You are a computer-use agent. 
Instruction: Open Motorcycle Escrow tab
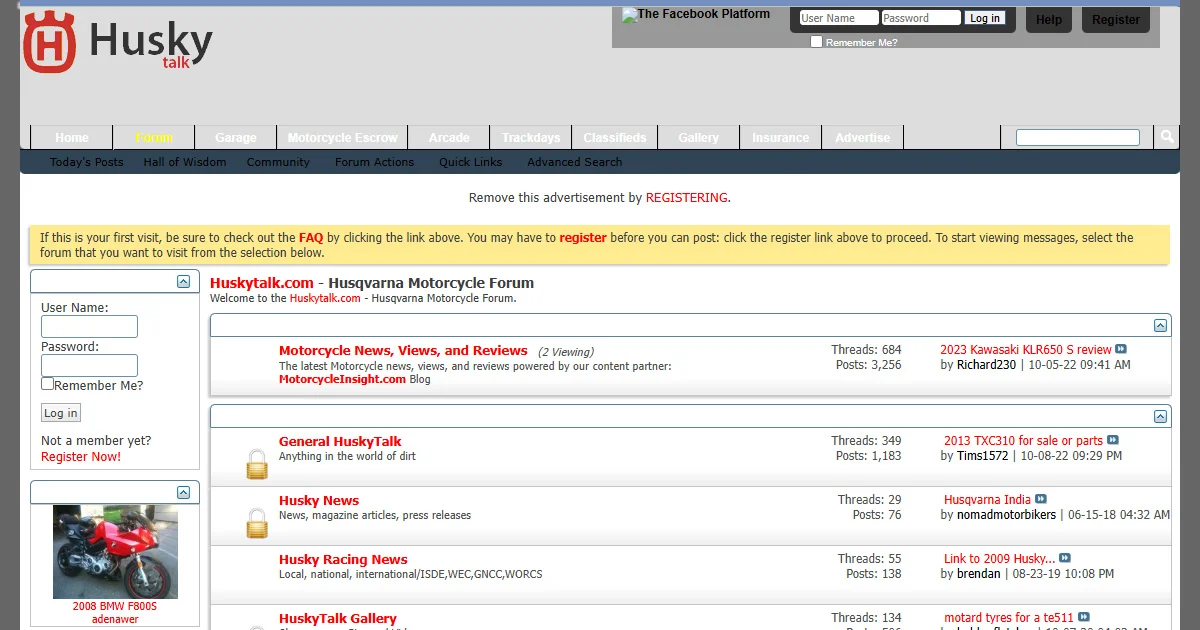click(x=343, y=137)
